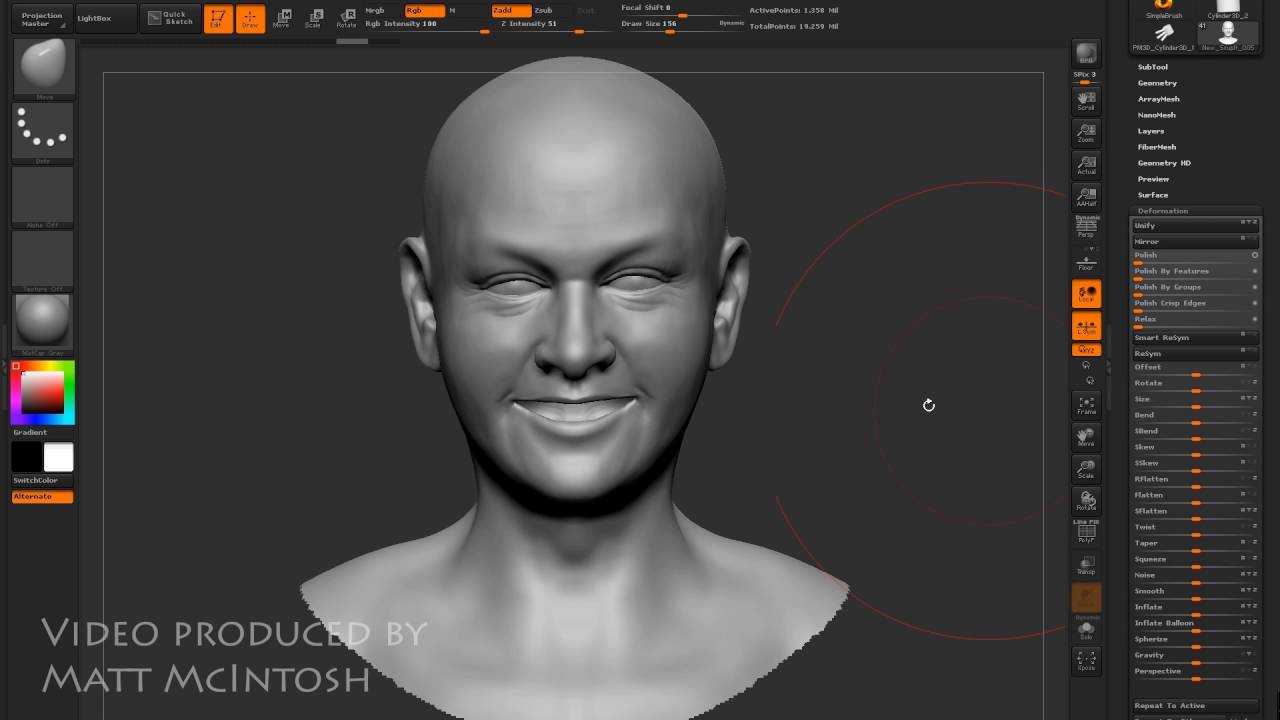Click the Frame mesh icon

[1086, 405]
